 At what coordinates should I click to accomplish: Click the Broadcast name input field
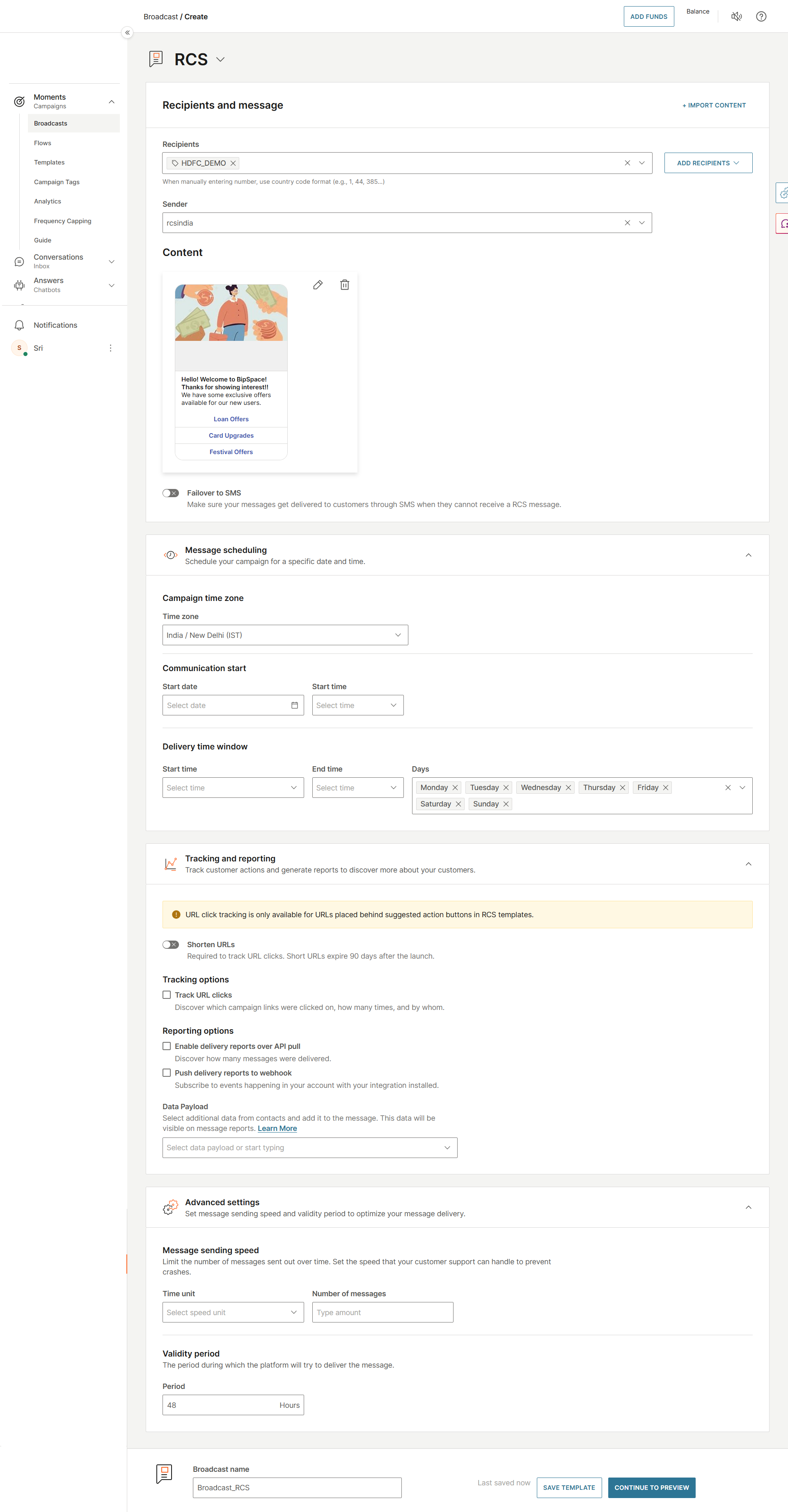(x=297, y=1487)
